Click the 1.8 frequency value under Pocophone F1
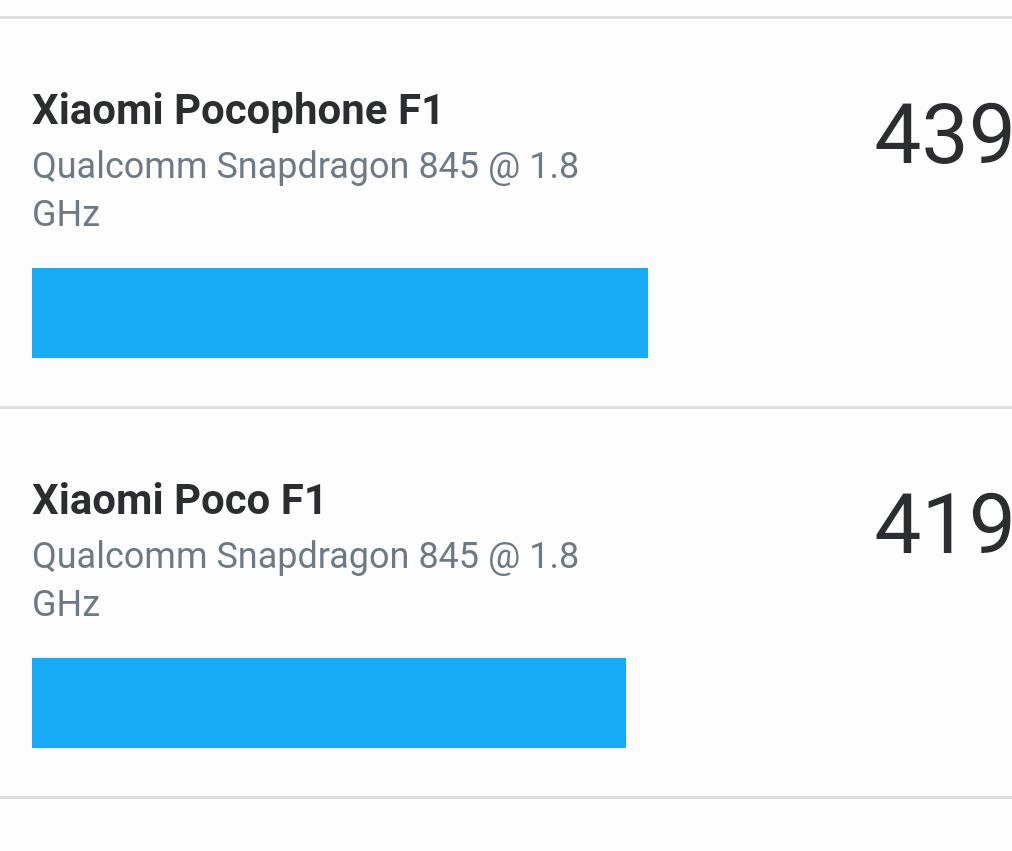 coord(554,166)
